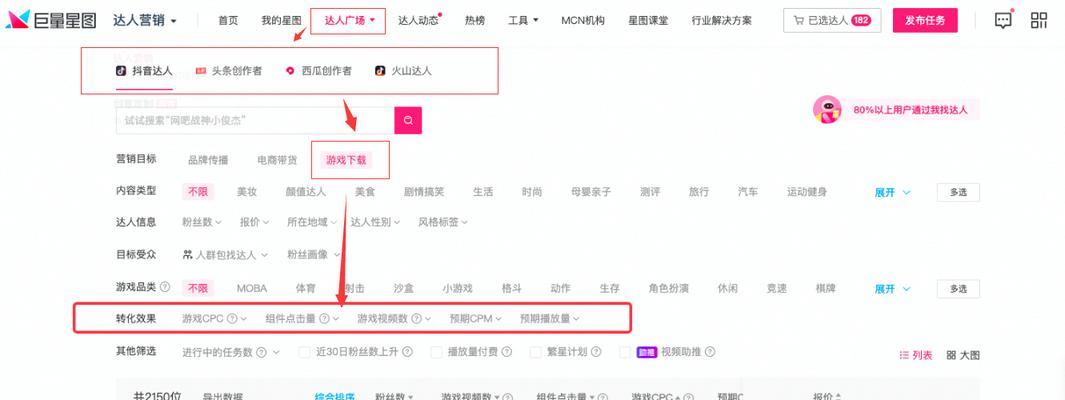Expand the 风格标签 filter

(x=442, y=222)
